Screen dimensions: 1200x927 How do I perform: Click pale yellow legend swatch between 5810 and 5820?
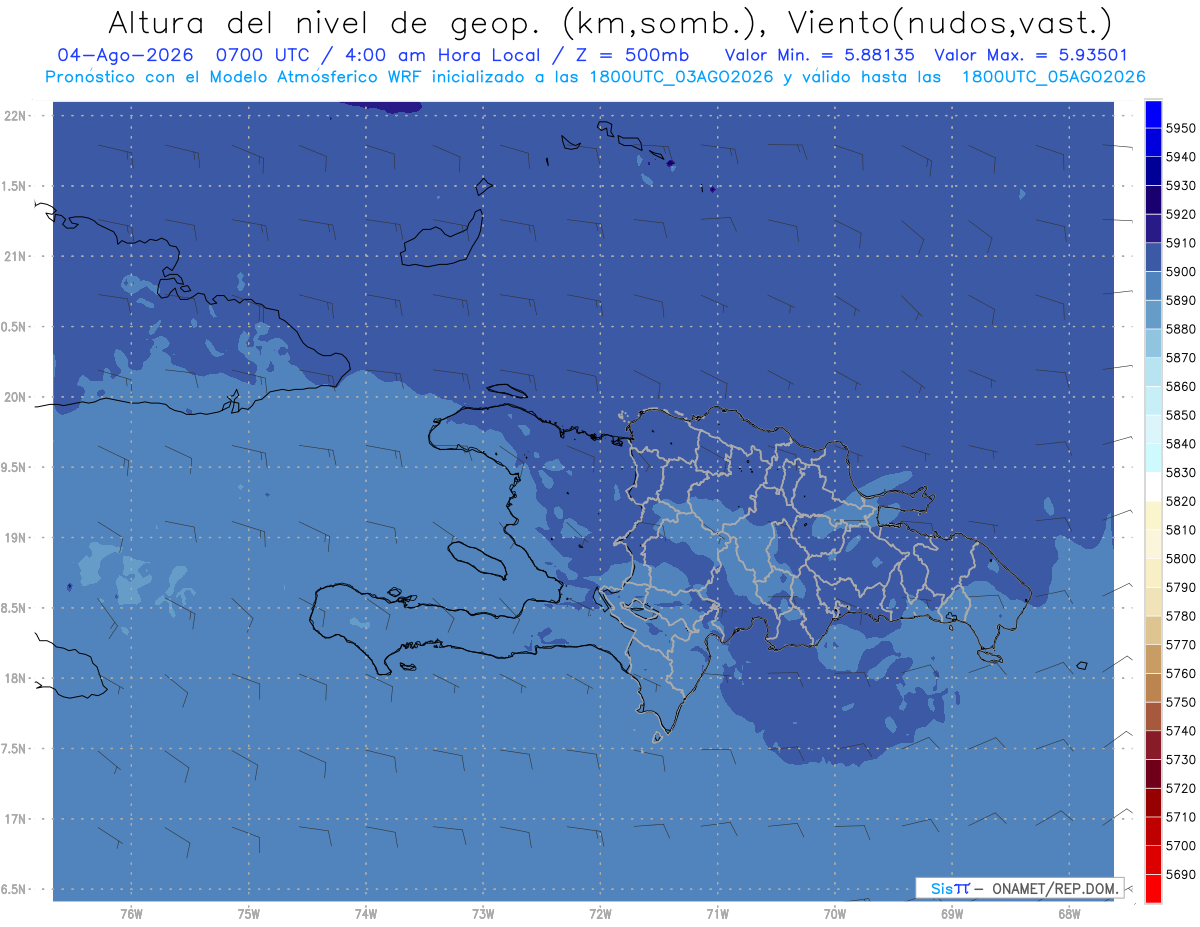tap(1153, 515)
